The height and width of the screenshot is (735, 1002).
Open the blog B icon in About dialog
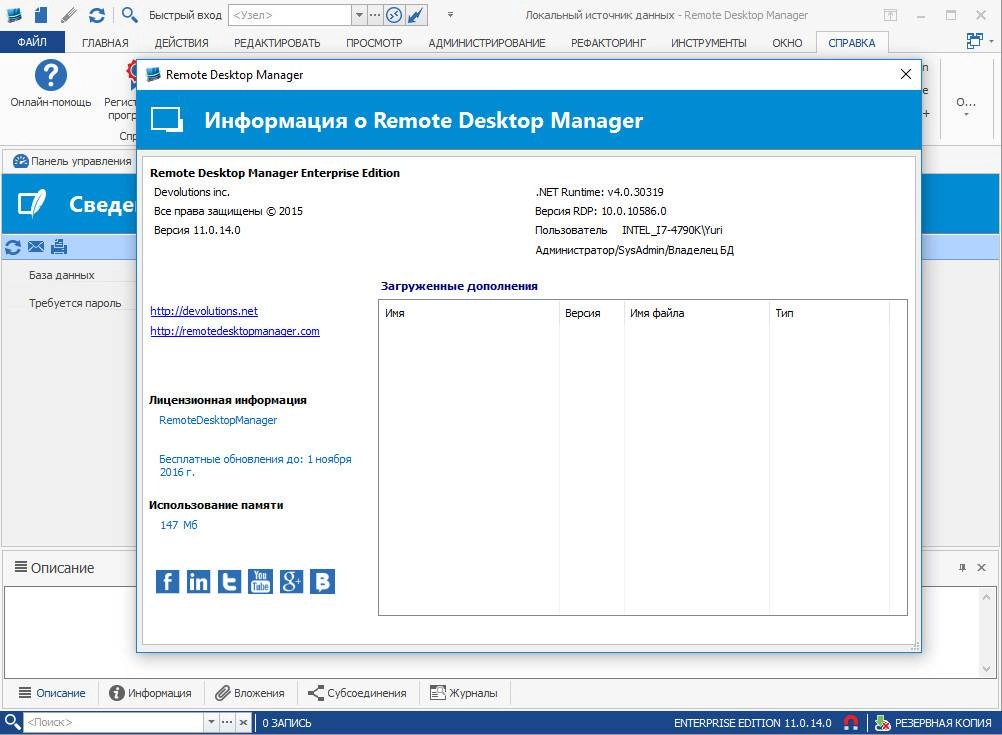(323, 581)
